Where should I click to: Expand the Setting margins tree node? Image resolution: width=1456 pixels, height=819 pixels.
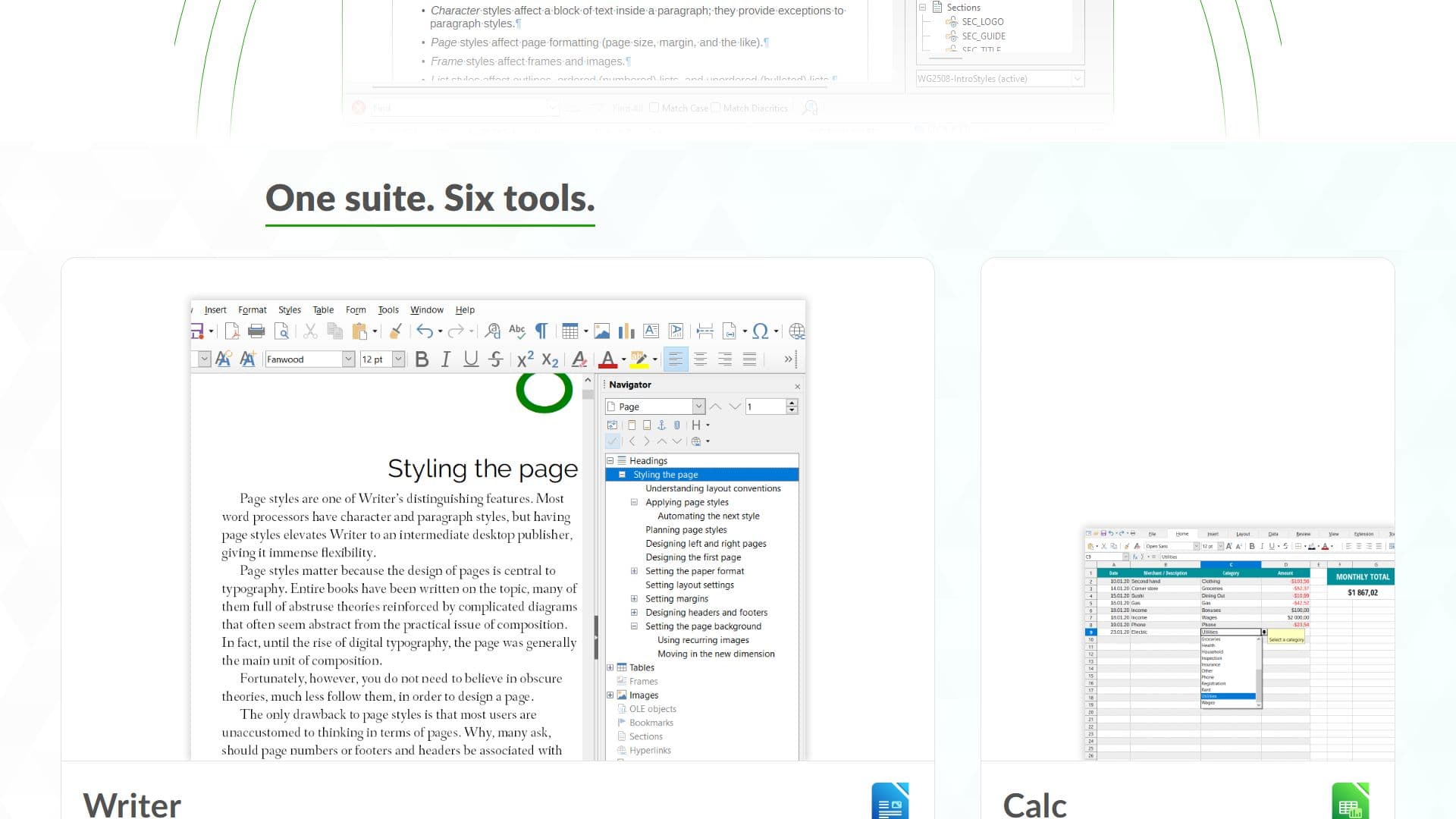634,599
